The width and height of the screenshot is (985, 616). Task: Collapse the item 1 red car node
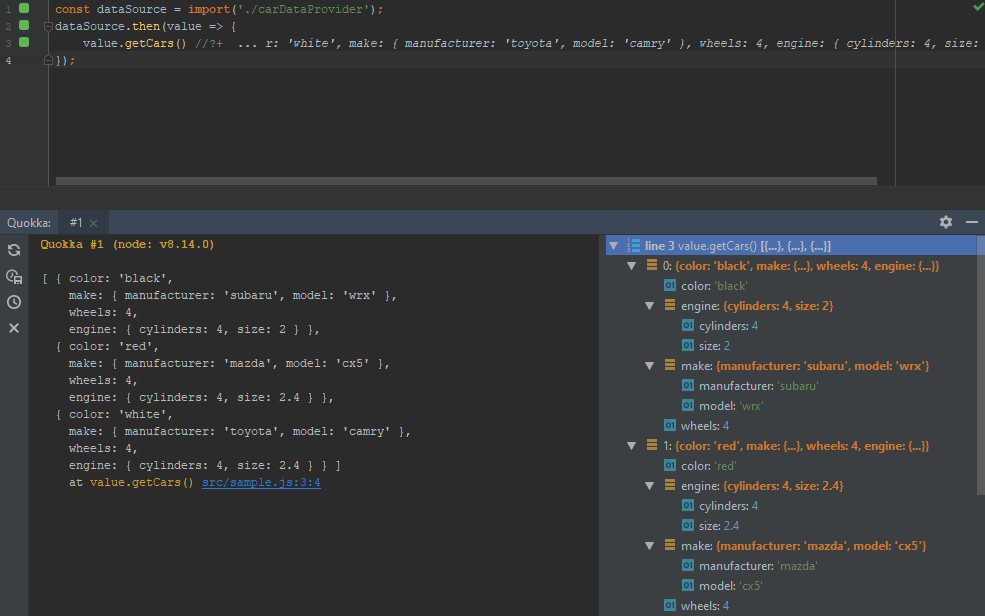[x=631, y=446]
